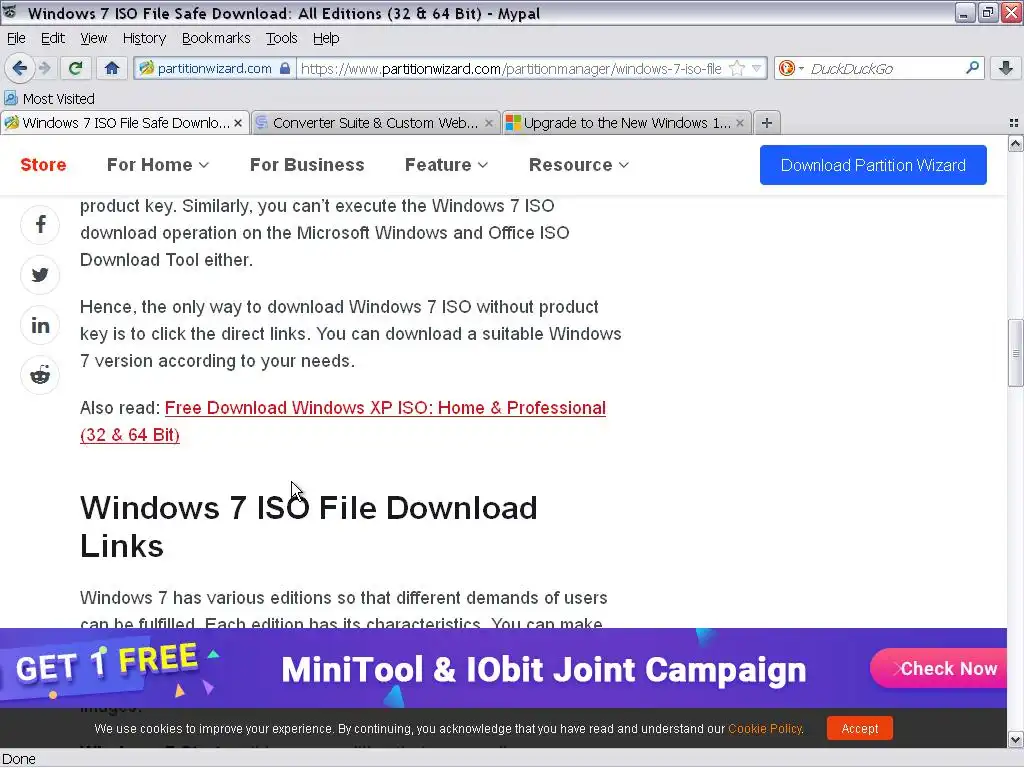Click the padlock security icon in address bar

point(285,68)
